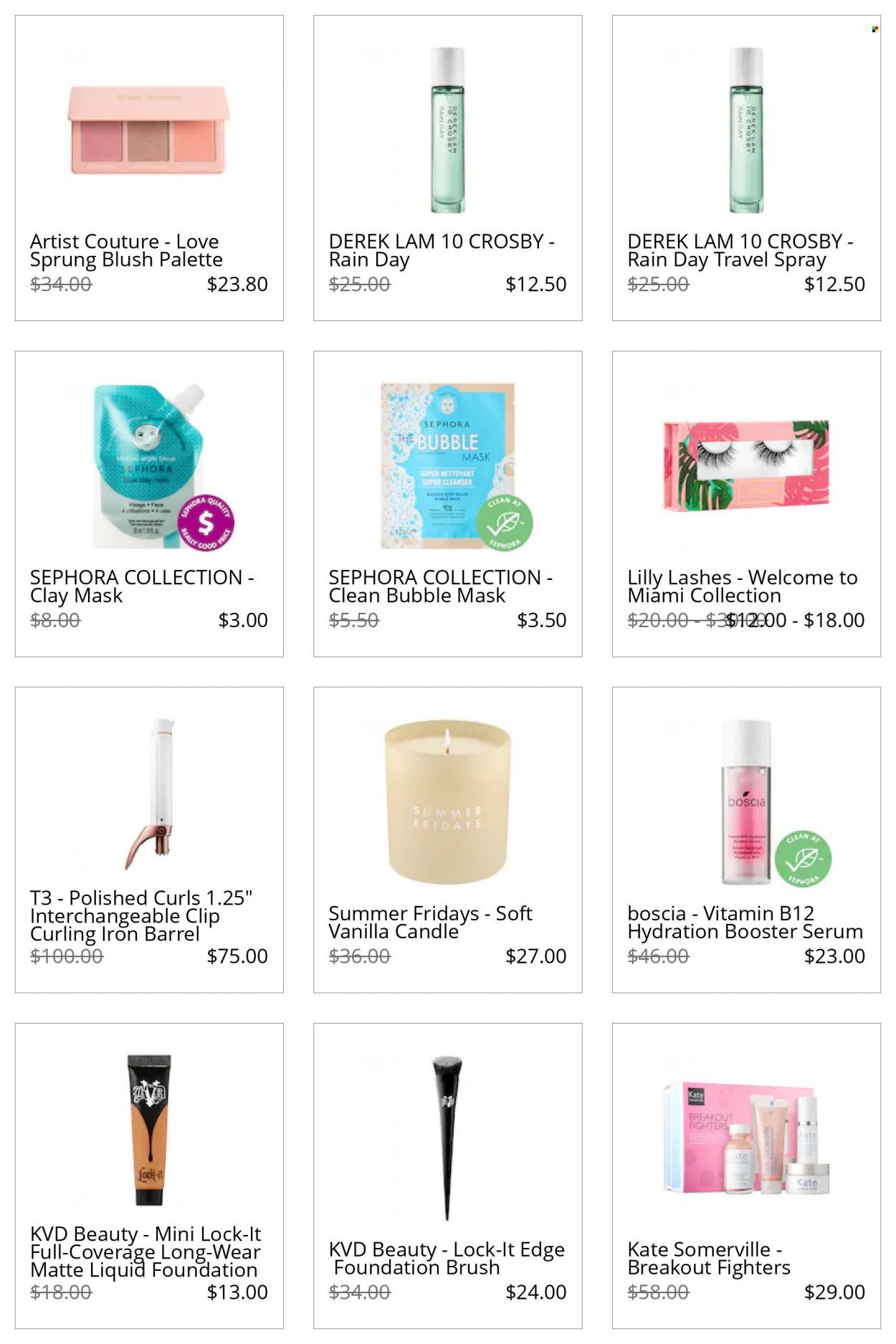The width and height of the screenshot is (896, 1344).
Task: Click Clean at Sephora badge on Bubble Mask
Action: tap(505, 523)
